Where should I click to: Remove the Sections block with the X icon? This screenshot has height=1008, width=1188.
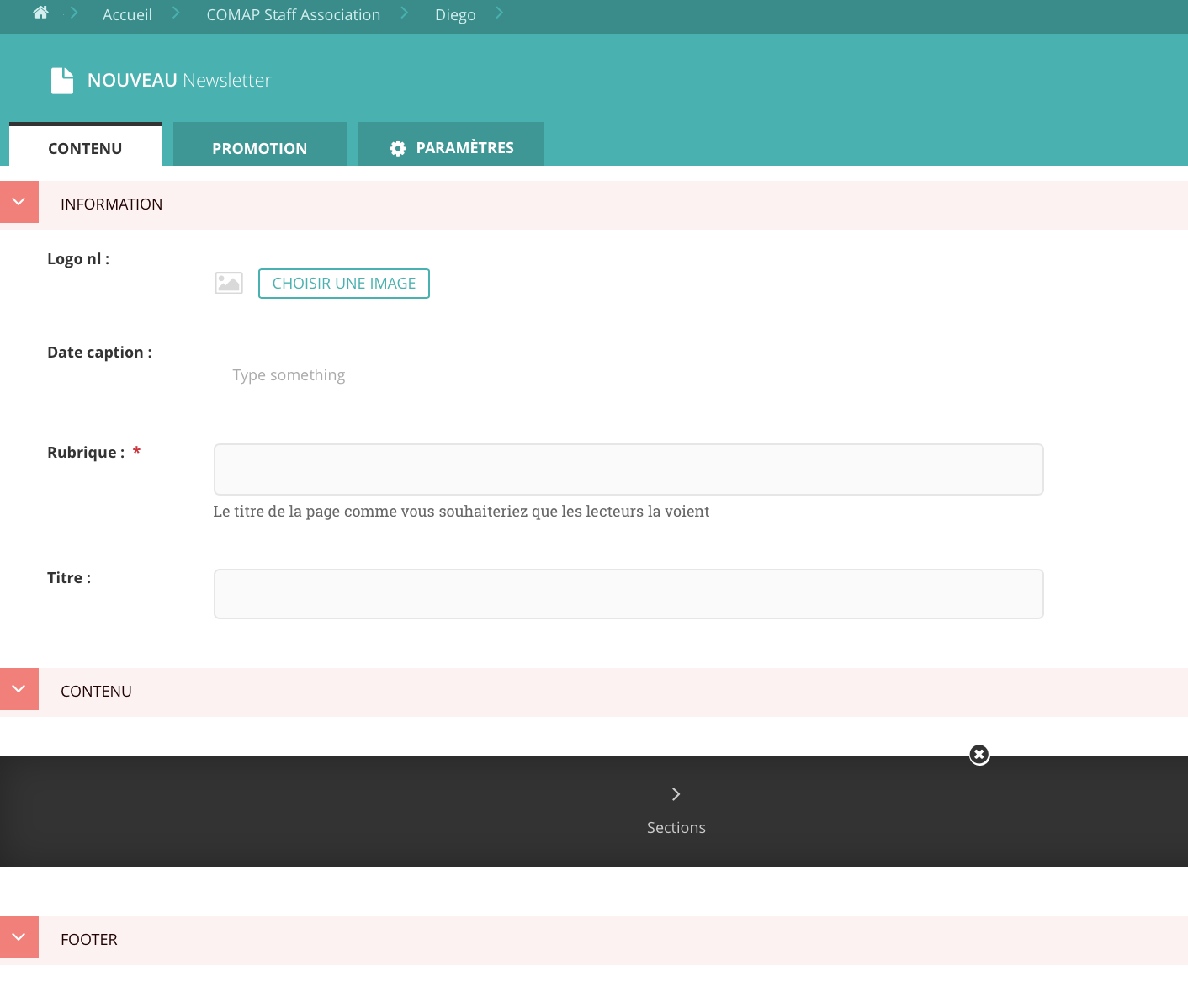pos(979,755)
